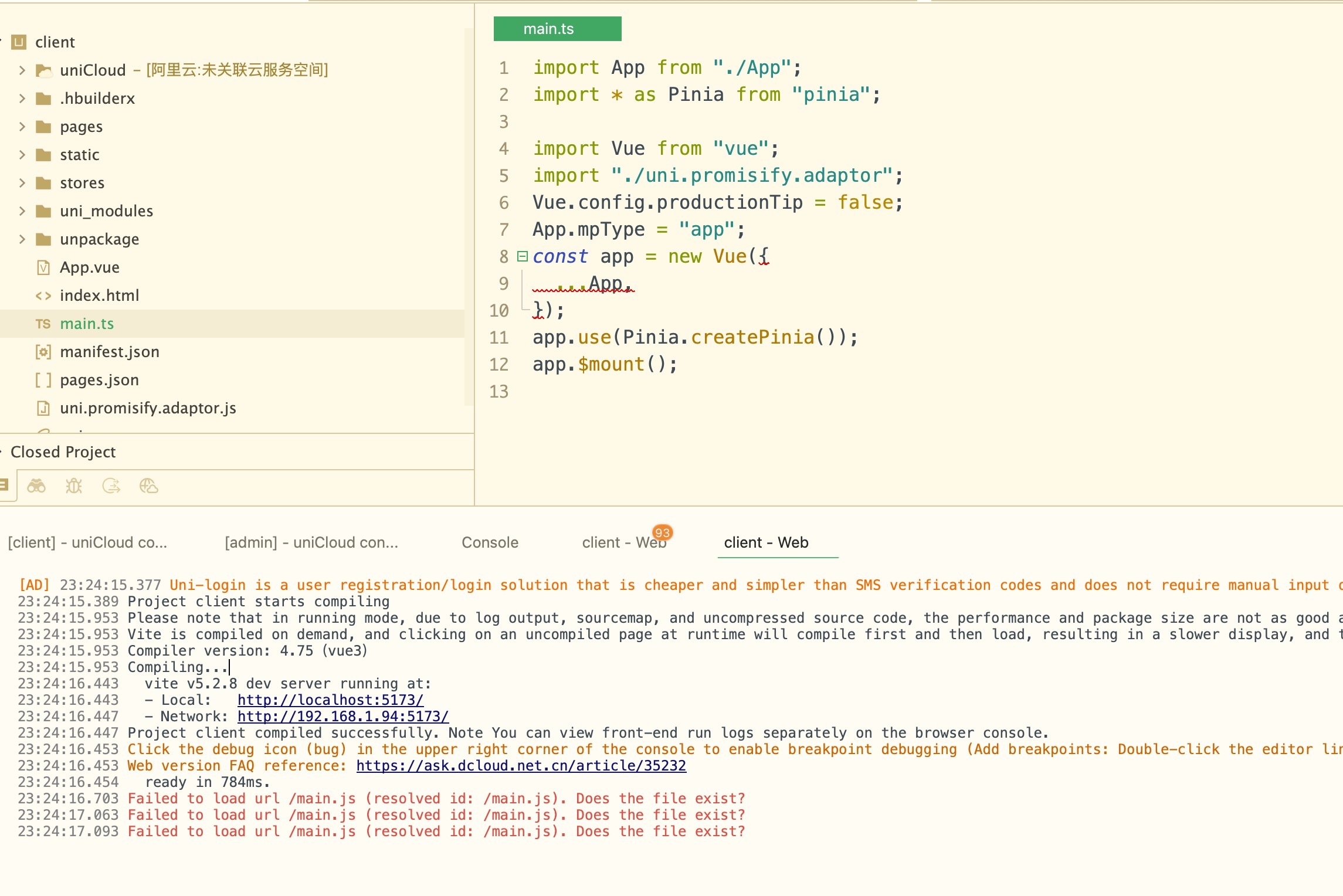The width and height of the screenshot is (1343, 896).
Task: Click the uni.promisify.adaptor.js file icon
Action: coord(43,408)
